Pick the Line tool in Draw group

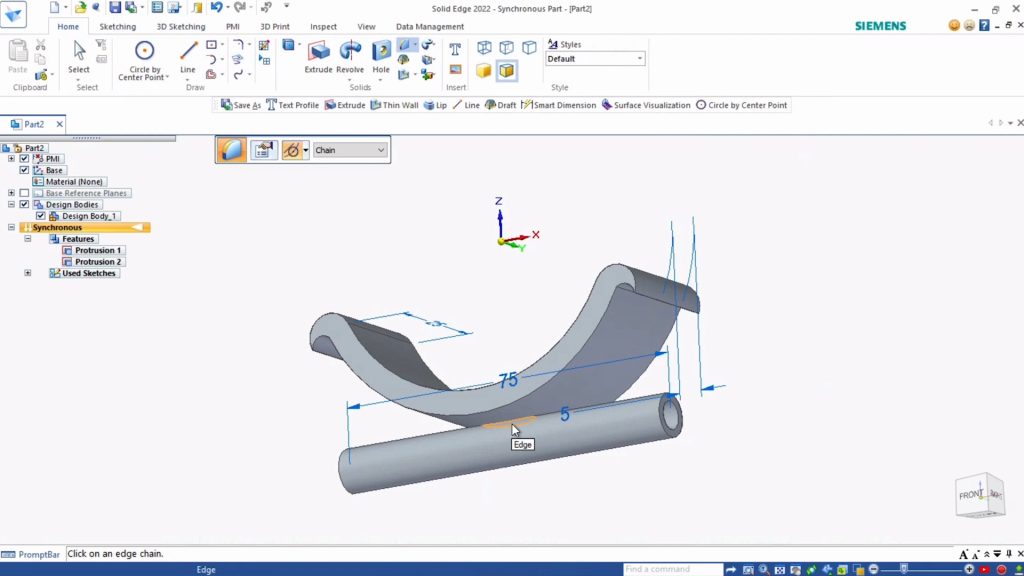[x=188, y=58]
